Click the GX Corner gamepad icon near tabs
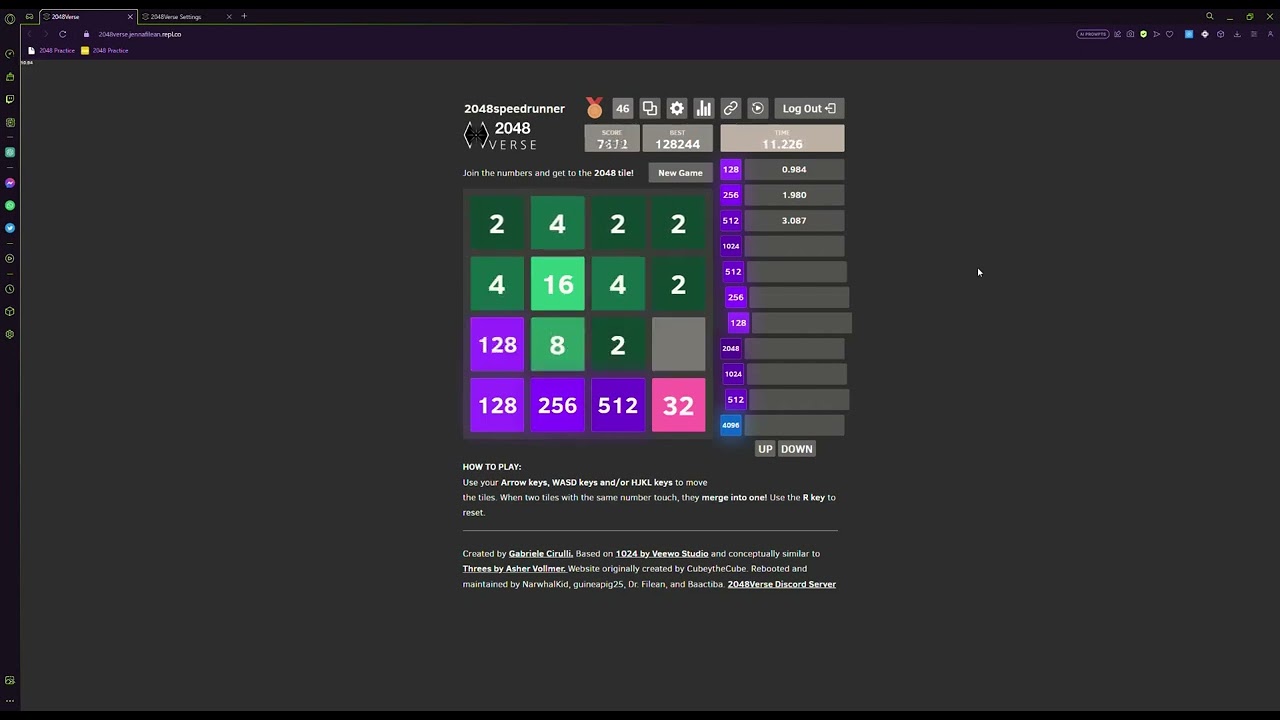The width and height of the screenshot is (1280, 720). pyautogui.click(x=29, y=16)
